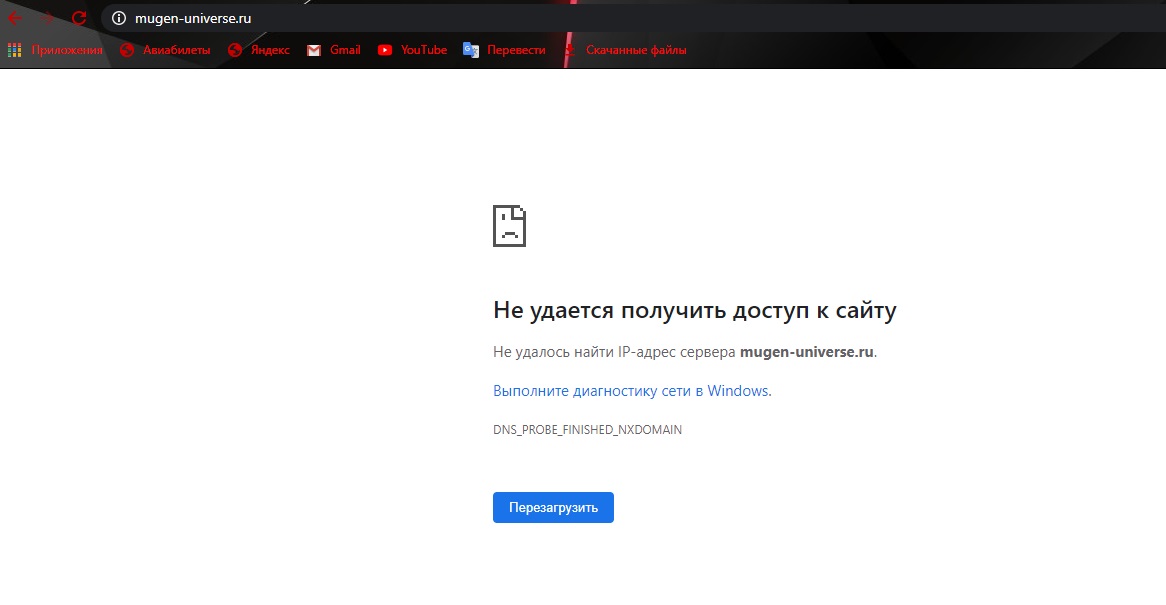Screen dimensions: 1166x605
Task: Open the YouTube bookmark
Action: 412,50
